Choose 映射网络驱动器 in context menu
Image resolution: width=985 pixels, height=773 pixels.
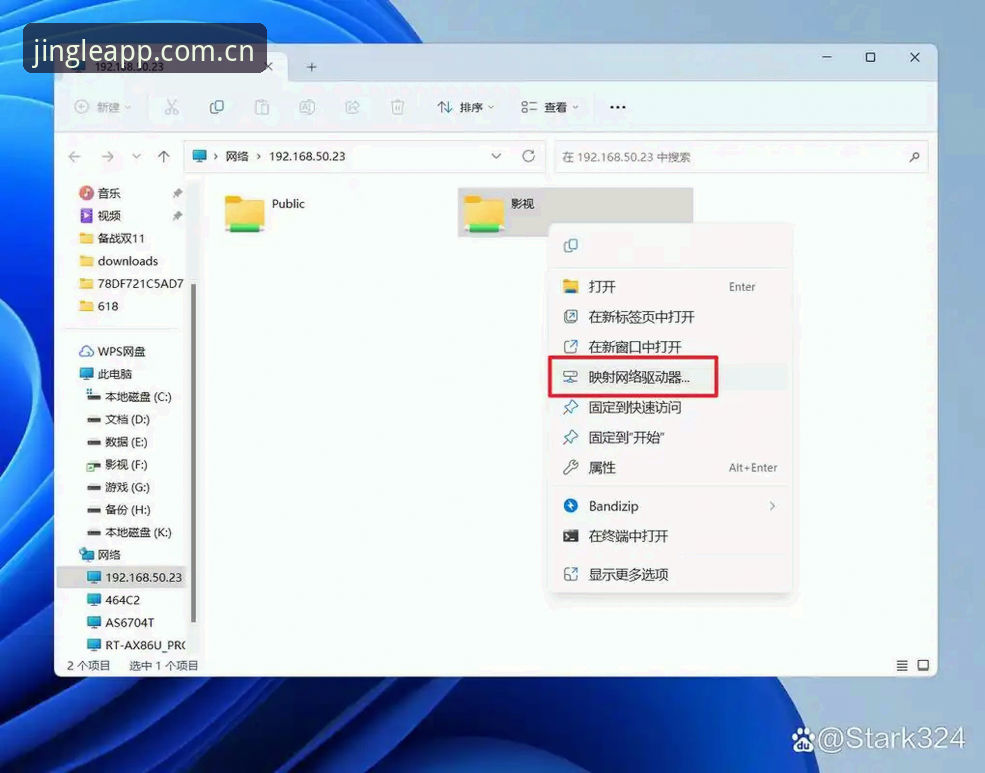(x=670, y=377)
